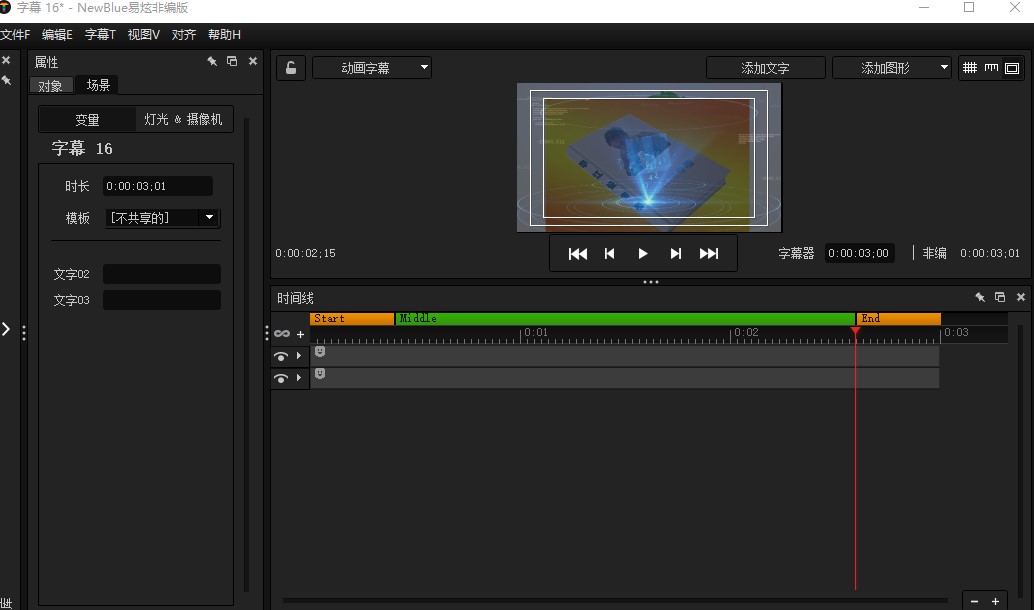1034x610 pixels.
Task: Close the 时间线 panel
Action: click(1021, 297)
